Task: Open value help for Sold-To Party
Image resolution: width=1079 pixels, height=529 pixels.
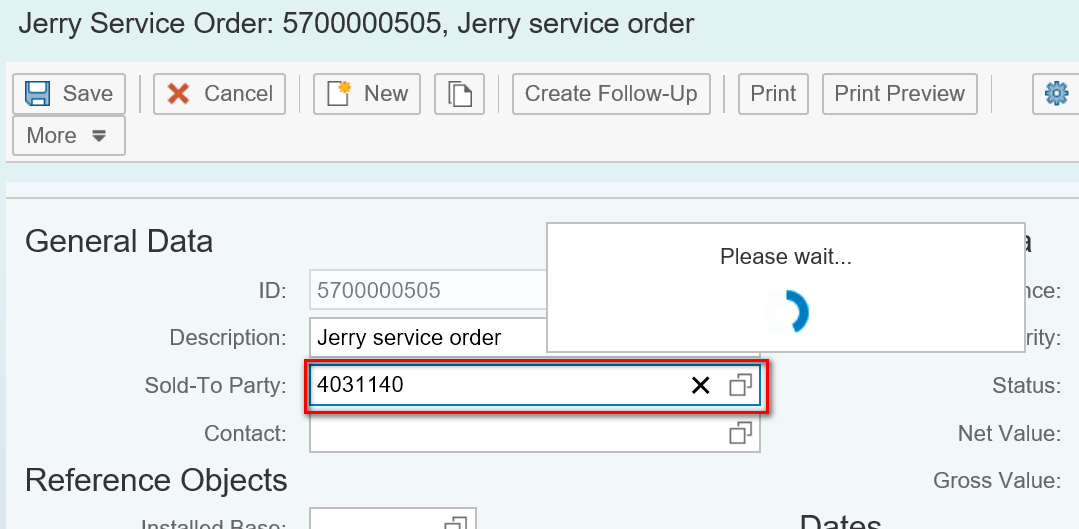Action: (x=740, y=385)
